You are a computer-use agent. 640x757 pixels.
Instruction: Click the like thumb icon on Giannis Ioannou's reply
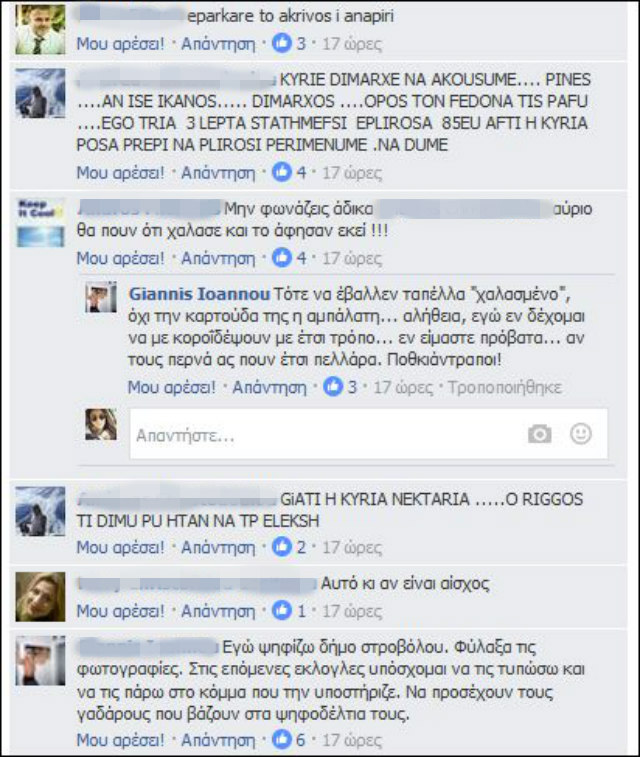(333, 386)
